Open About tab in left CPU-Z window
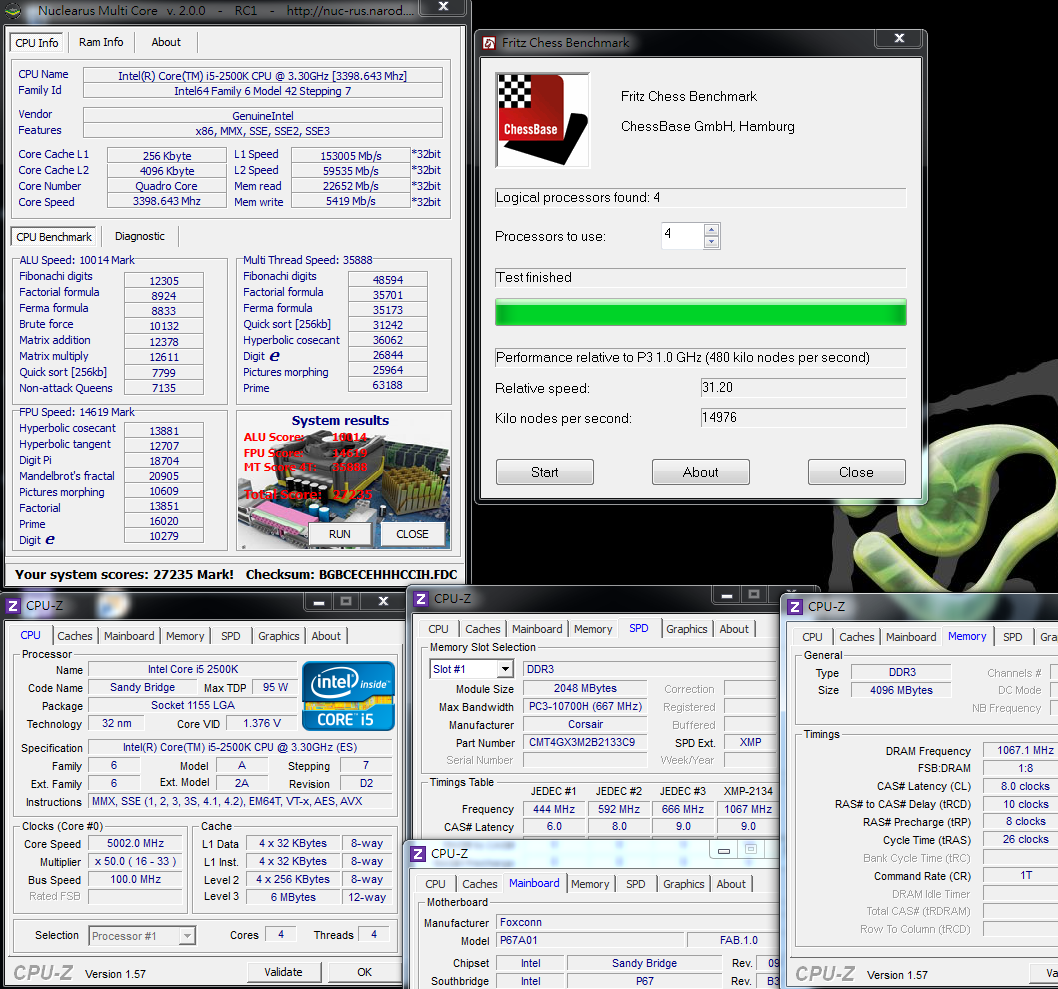This screenshot has width=1058, height=989. (326, 635)
